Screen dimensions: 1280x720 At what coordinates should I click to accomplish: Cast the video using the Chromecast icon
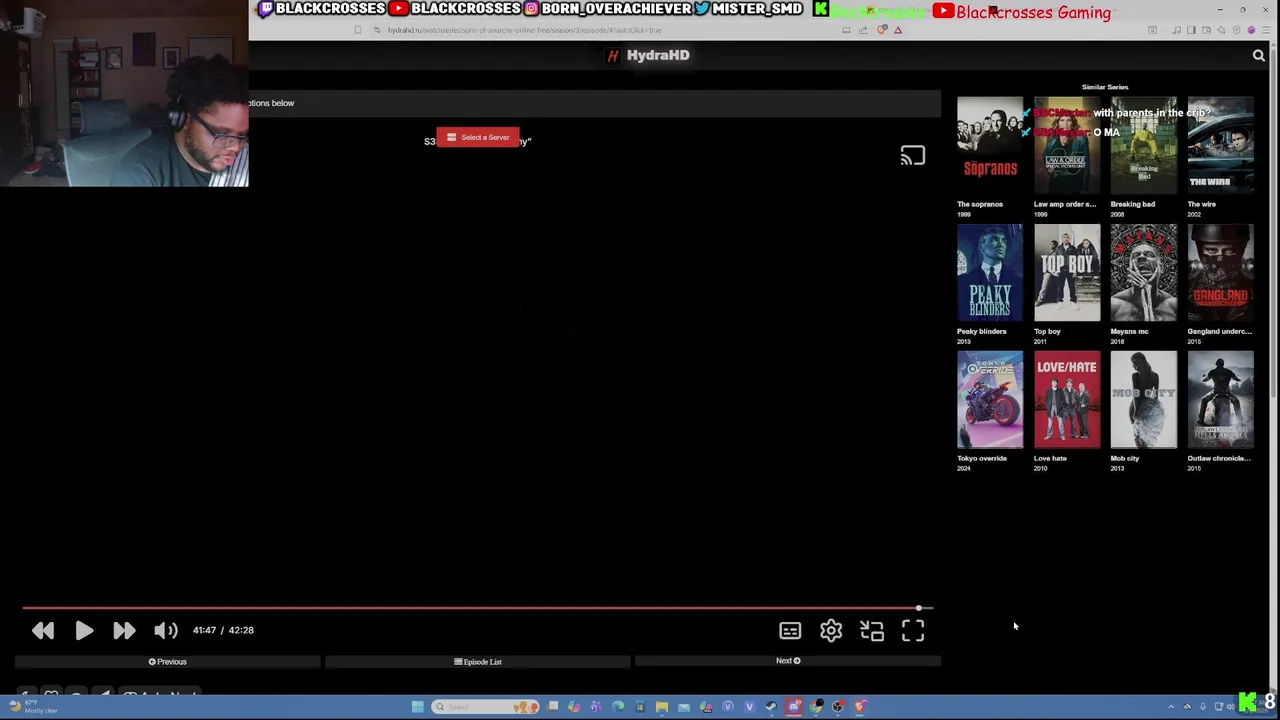tap(912, 156)
